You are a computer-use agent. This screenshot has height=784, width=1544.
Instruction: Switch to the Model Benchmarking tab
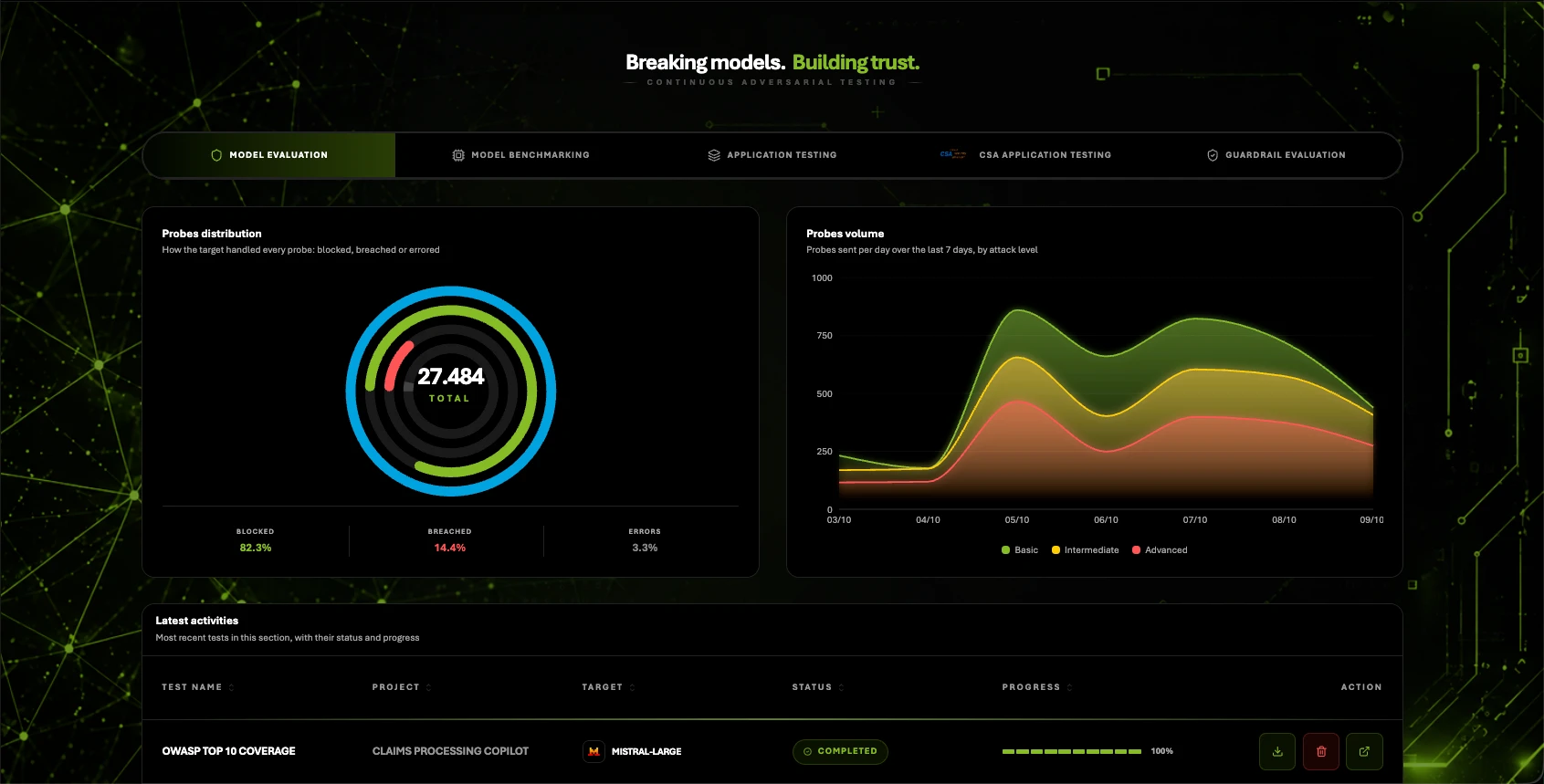521,155
